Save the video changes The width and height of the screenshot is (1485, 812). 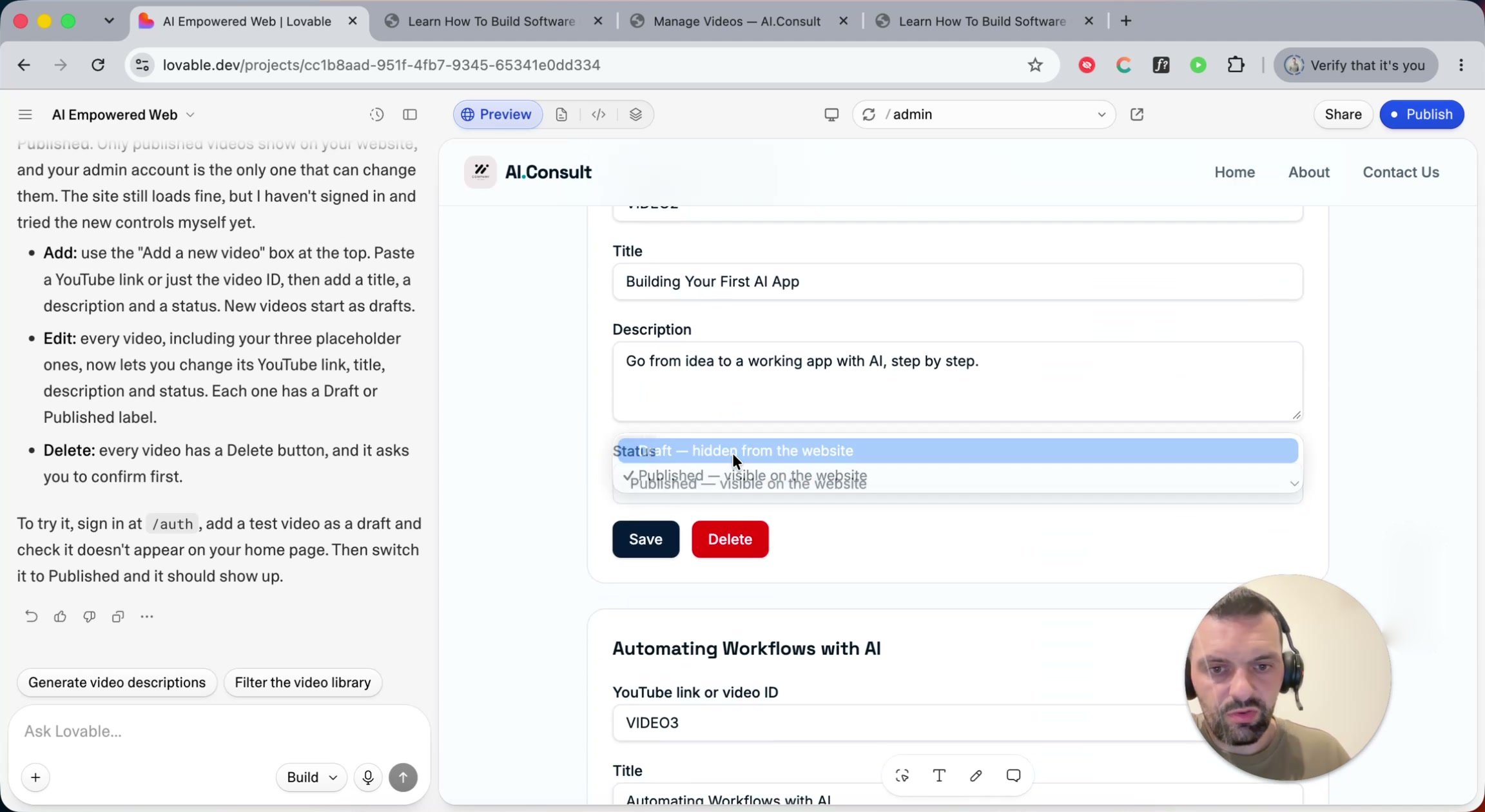pyautogui.click(x=645, y=539)
